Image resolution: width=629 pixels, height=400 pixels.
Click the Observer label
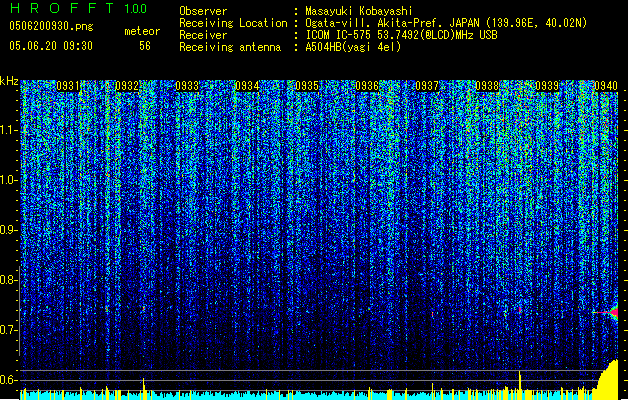pyautogui.click(x=203, y=11)
